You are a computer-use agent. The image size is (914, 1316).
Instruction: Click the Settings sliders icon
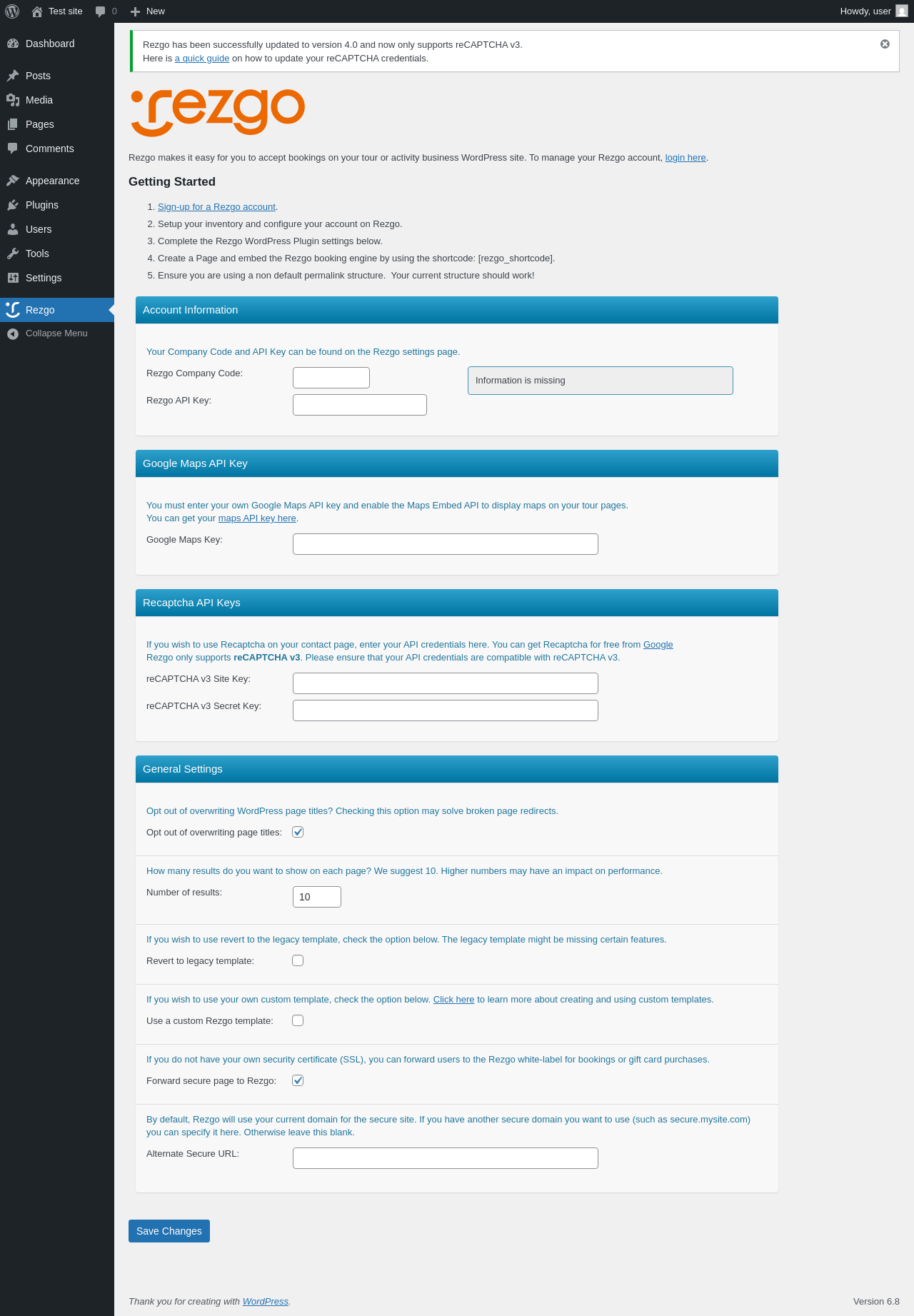13,278
